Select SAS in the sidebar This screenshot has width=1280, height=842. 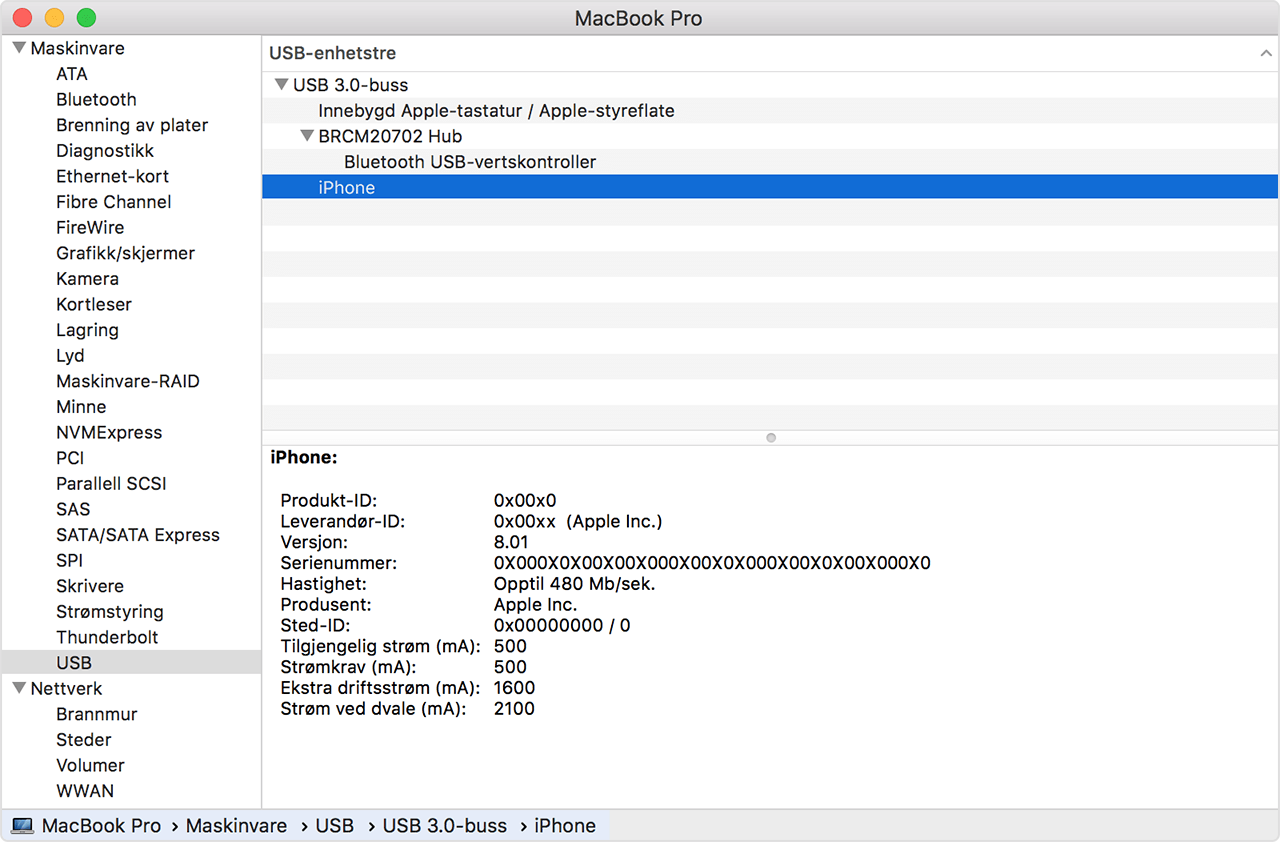coord(73,509)
